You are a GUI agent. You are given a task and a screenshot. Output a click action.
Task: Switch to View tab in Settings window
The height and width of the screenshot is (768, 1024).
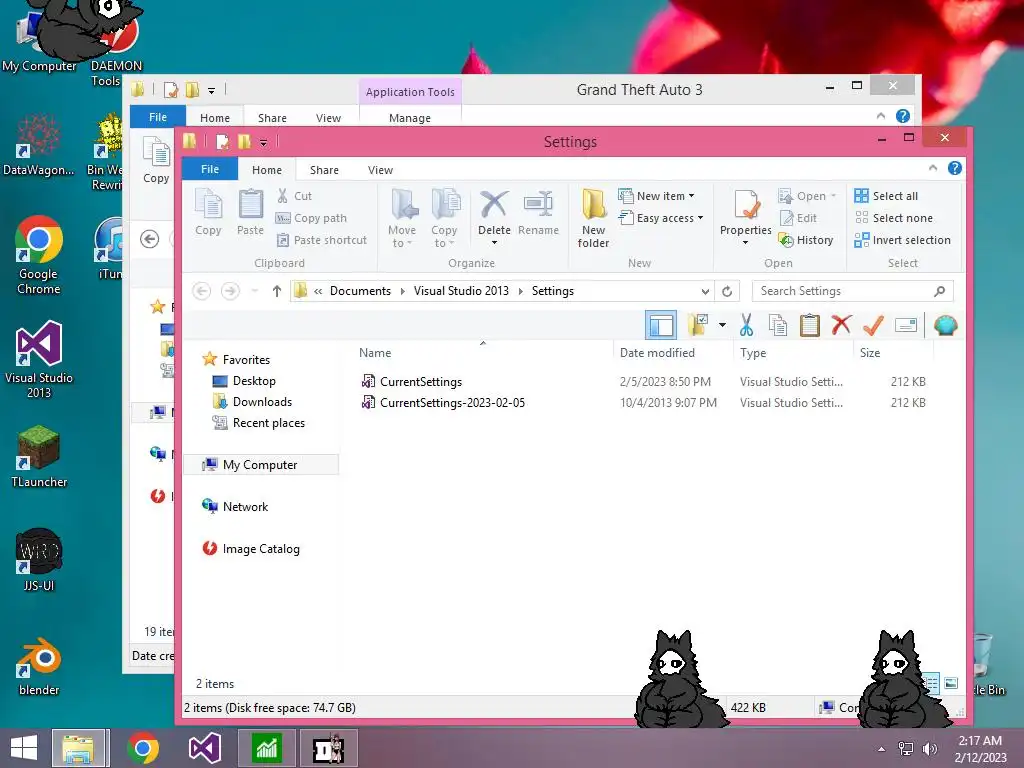tap(380, 170)
